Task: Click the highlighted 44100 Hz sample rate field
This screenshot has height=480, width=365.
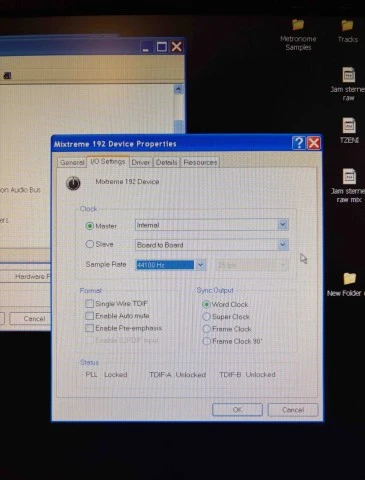Action: pos(165,265)
